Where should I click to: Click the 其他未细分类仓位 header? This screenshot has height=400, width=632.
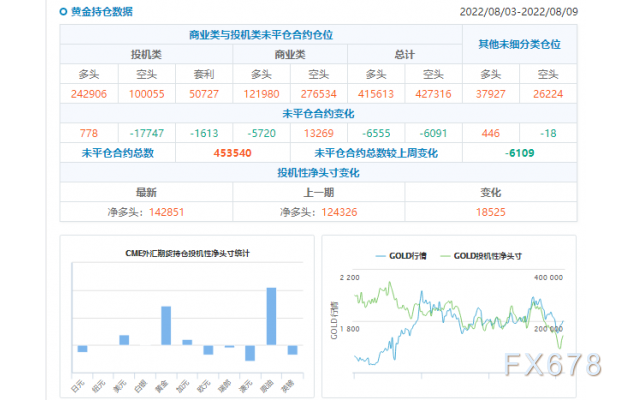coord(520,44)
